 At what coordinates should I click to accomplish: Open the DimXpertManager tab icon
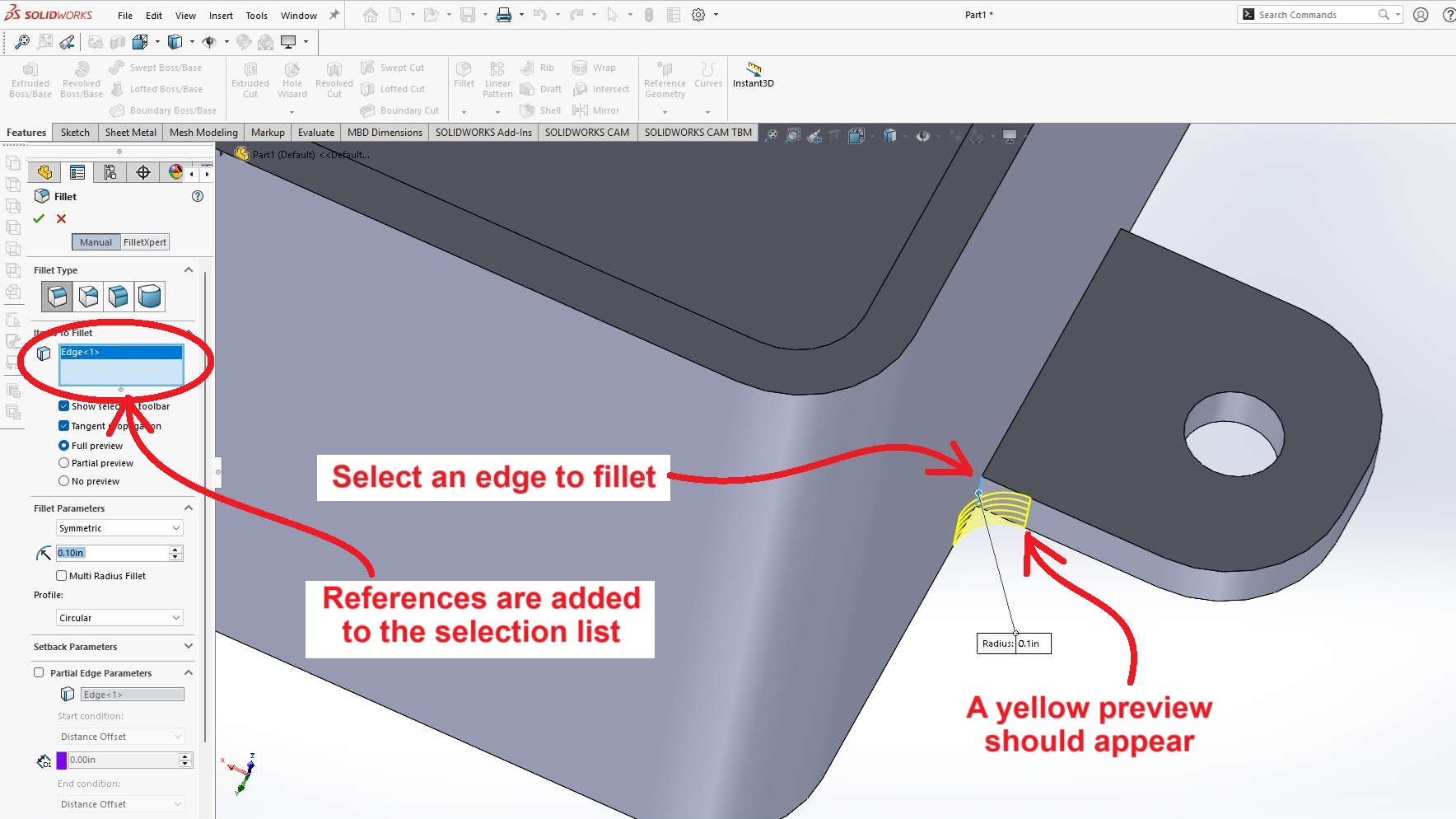[143, 172]
